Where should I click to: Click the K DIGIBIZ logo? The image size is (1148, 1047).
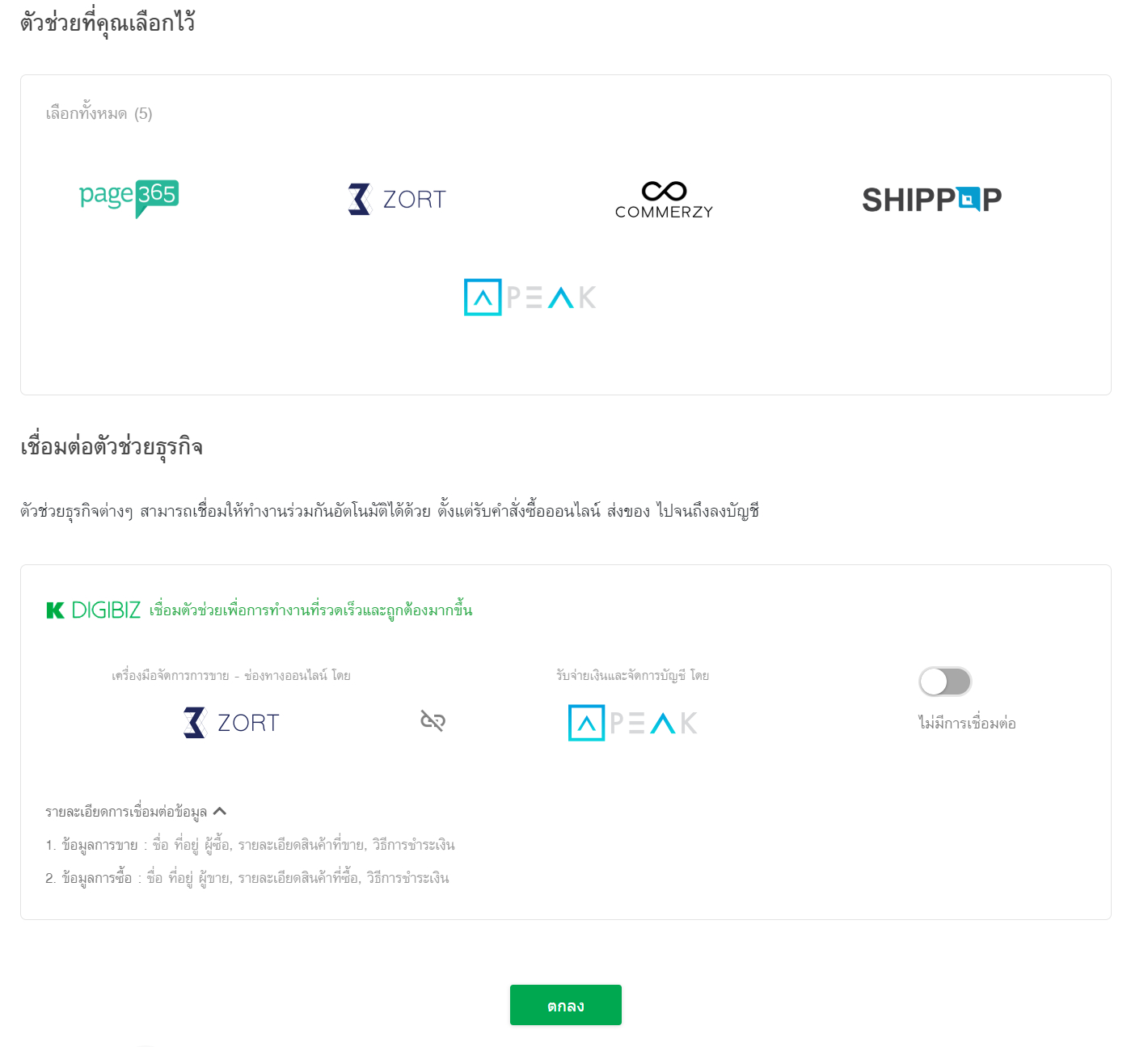click(x=94, y=610)
